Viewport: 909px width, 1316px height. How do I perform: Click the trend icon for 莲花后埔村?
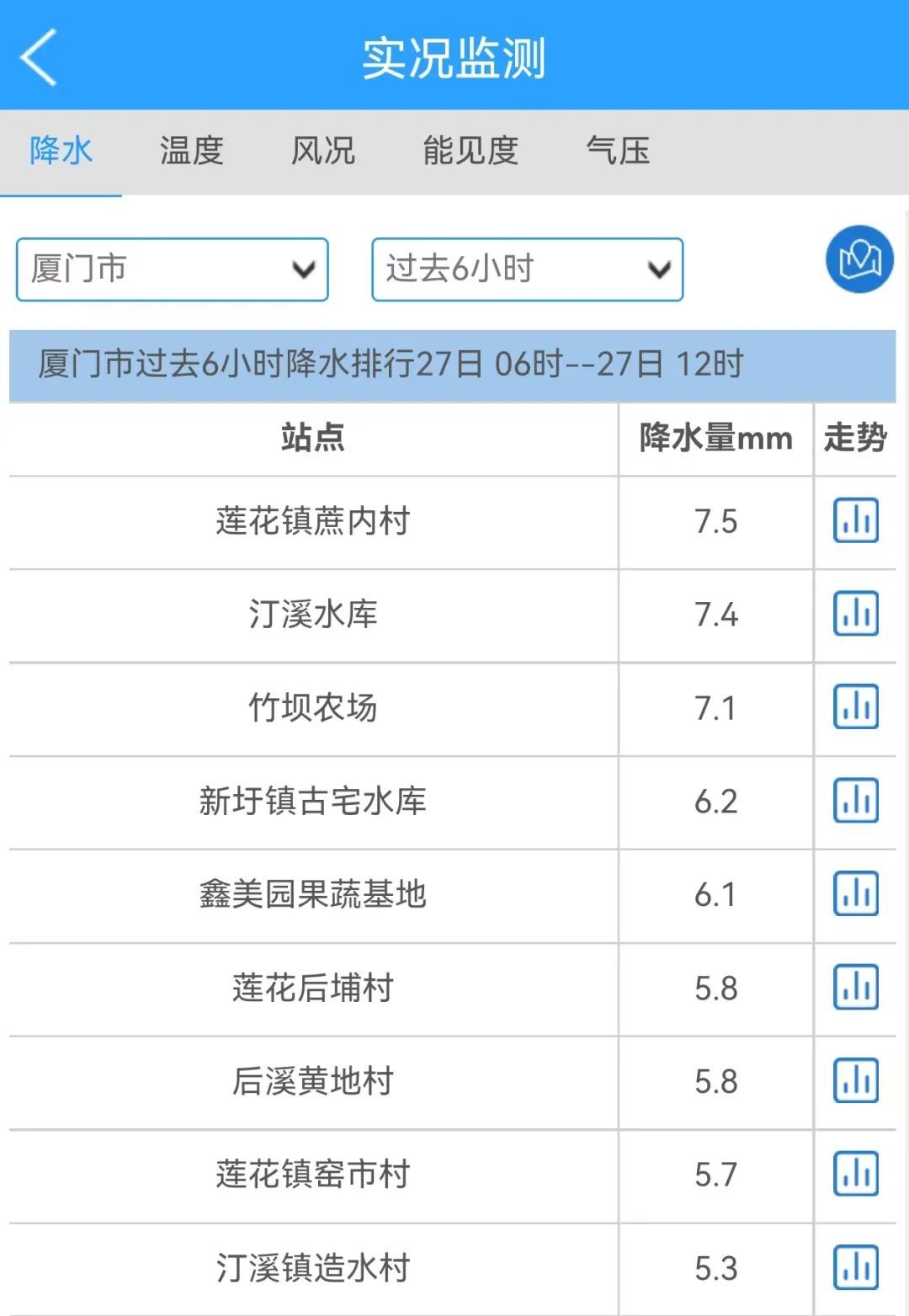854,988
